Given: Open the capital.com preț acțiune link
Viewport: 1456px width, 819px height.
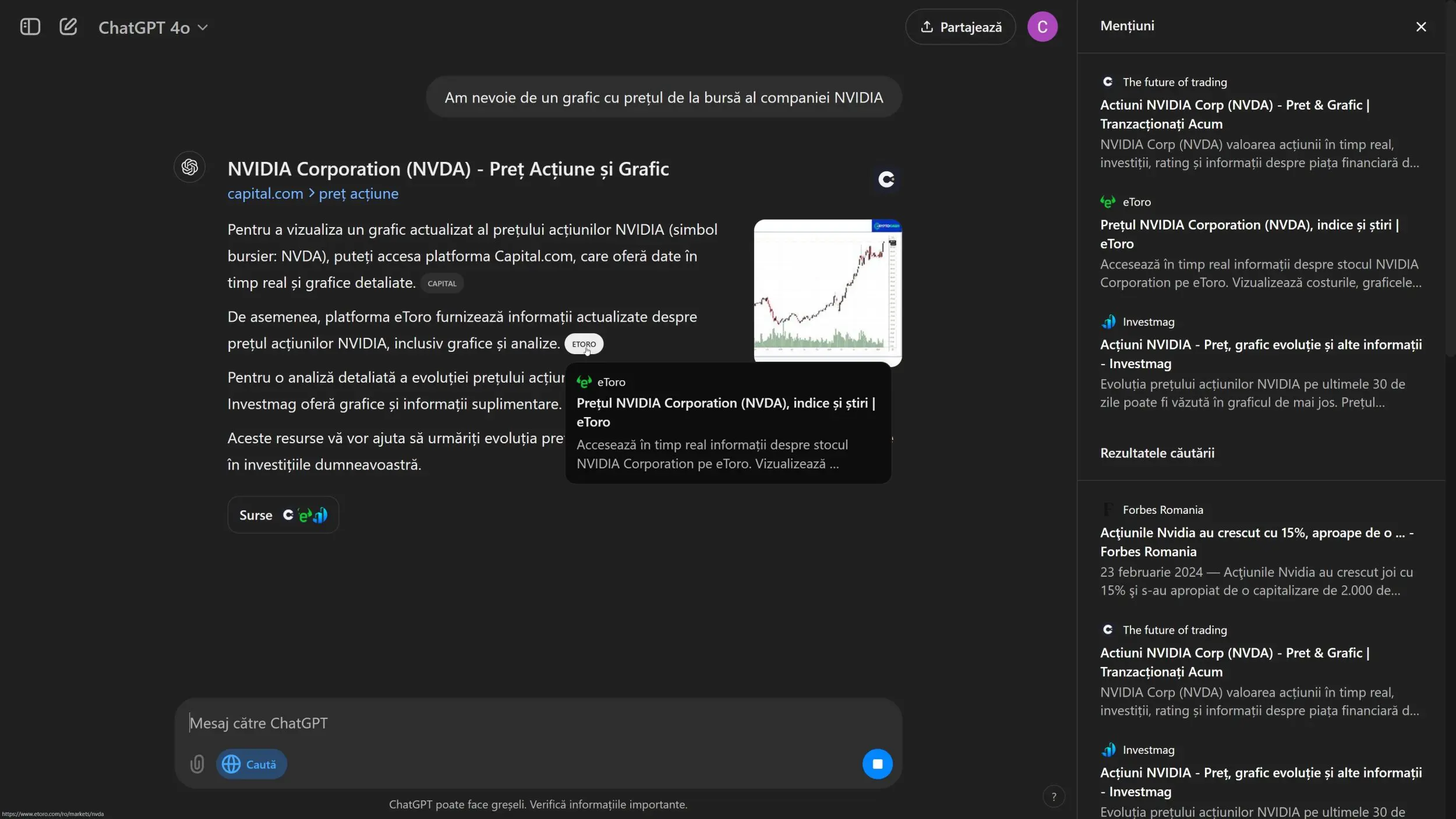Looking at the screenshot, I should pos(313,194).
